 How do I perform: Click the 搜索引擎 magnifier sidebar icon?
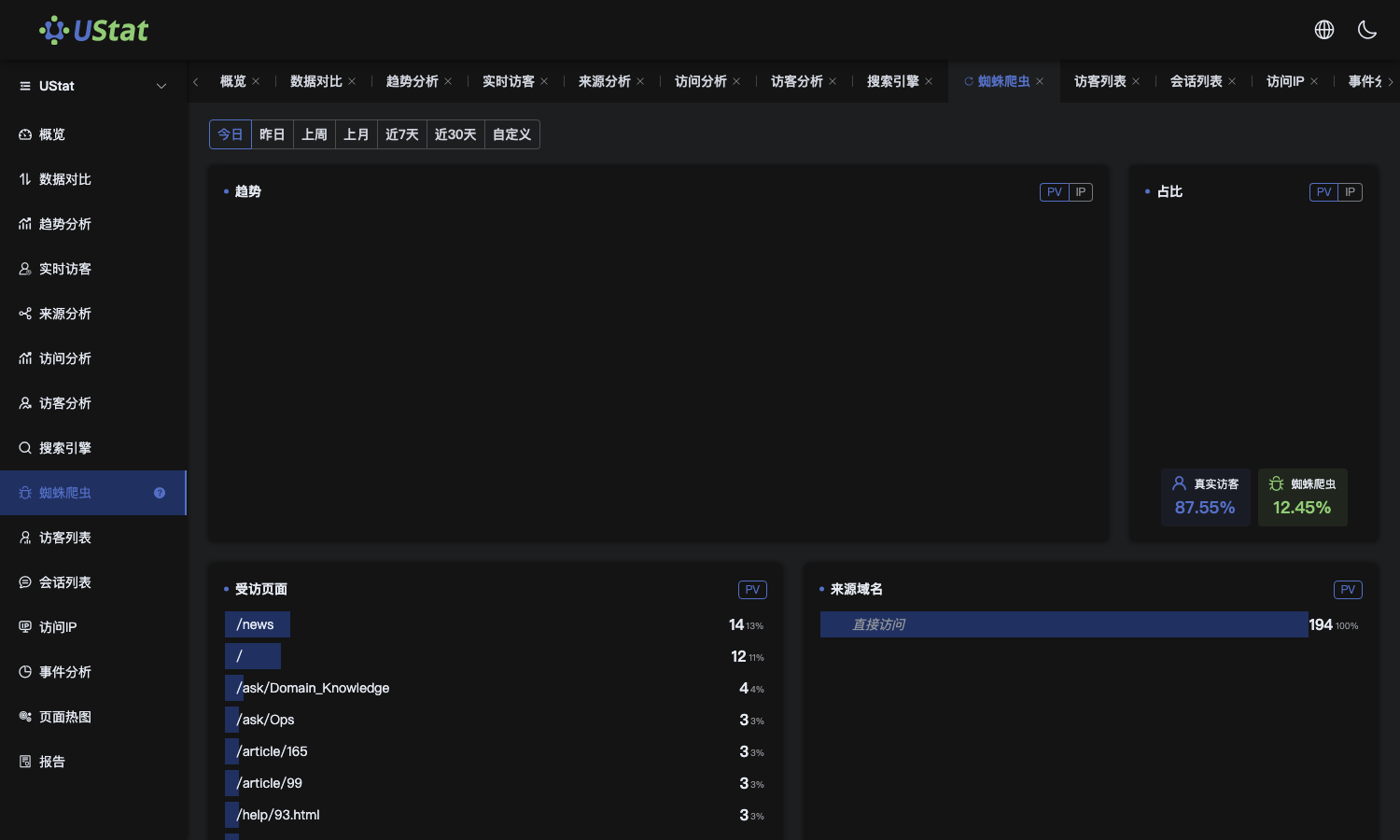click(x=25, y=448)
